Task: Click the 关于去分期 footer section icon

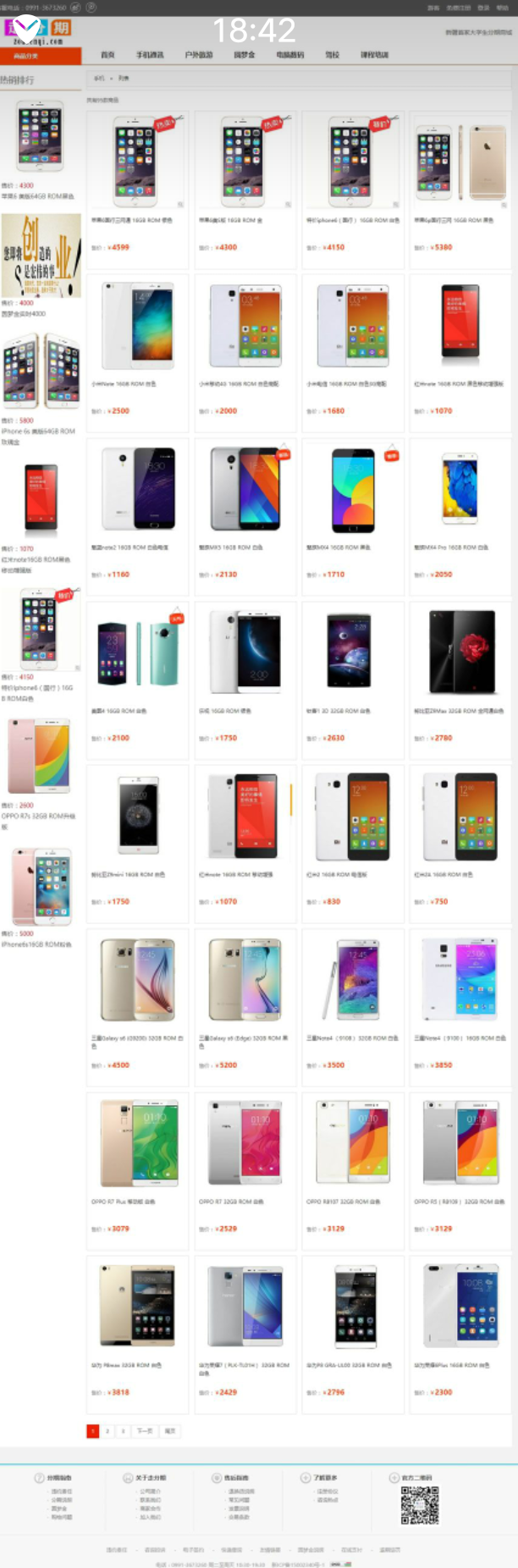Action: coord(128,1477)
